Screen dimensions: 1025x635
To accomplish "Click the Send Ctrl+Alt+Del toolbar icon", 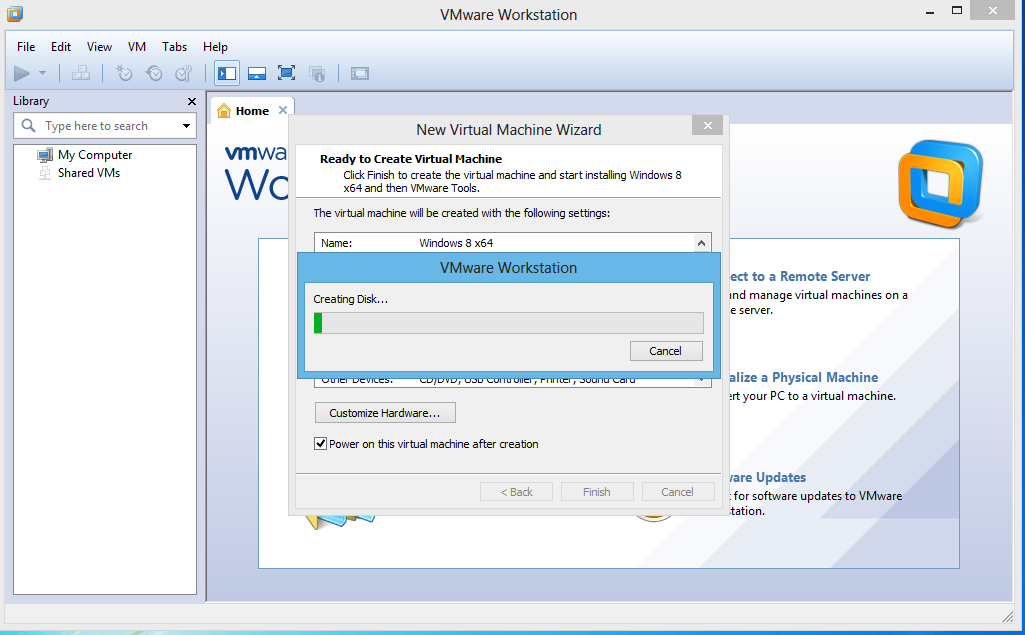I will [x=81, y=73].
